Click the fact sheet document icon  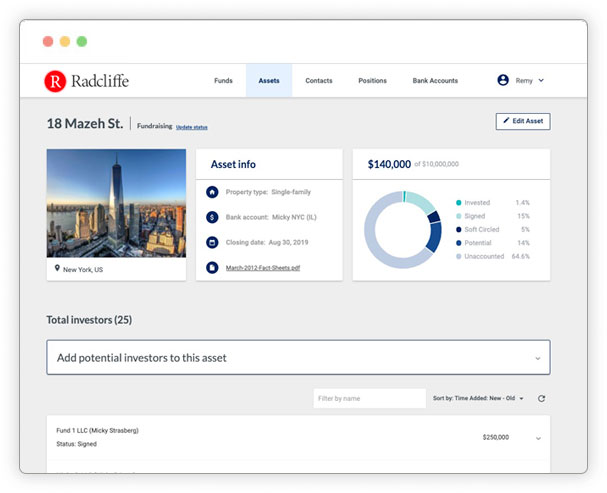tap(212, 267)
